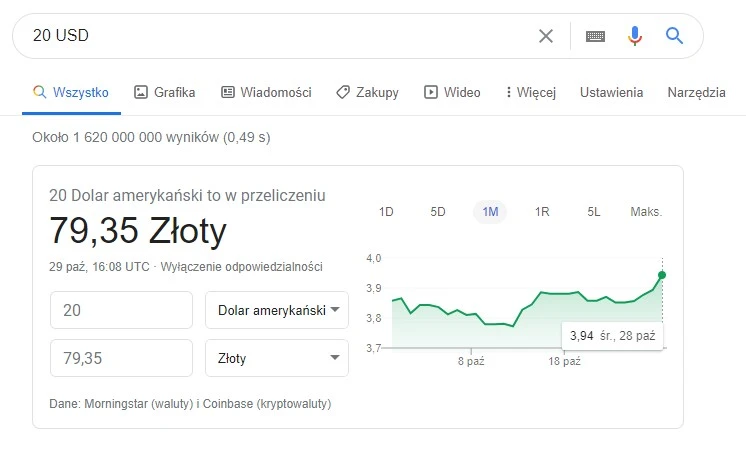Clear the search box with X icon
Screen dimensions: 746x452
coord(546,36)
